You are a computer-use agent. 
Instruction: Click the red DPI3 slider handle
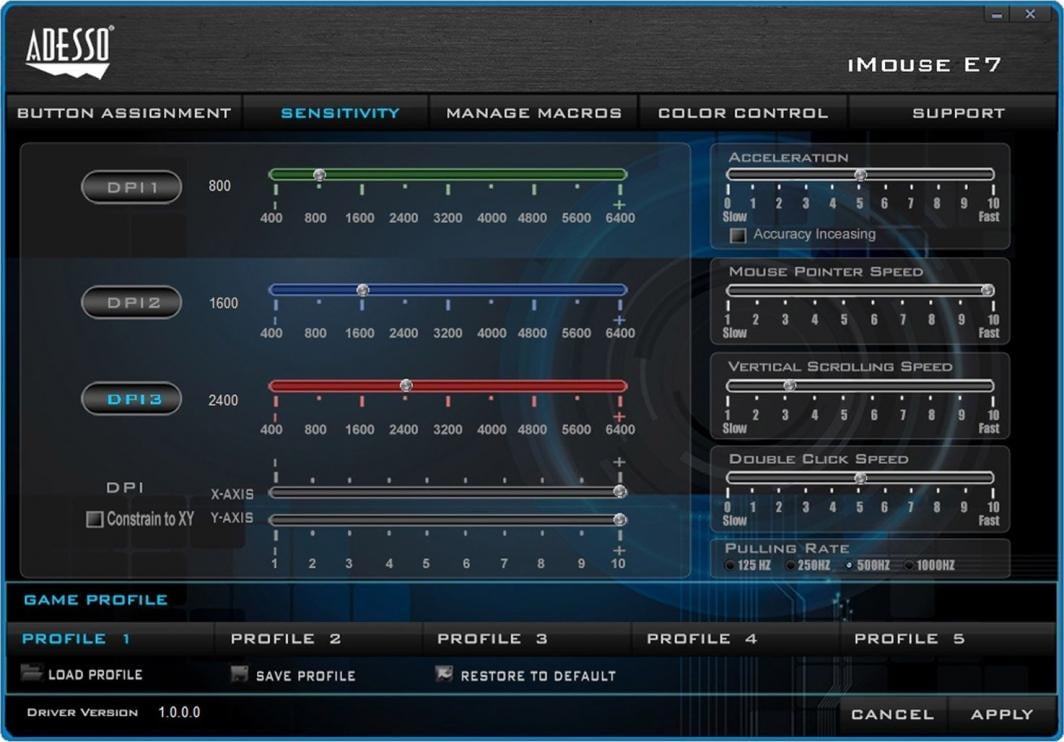pyautogui.click(x=406, y=386)
